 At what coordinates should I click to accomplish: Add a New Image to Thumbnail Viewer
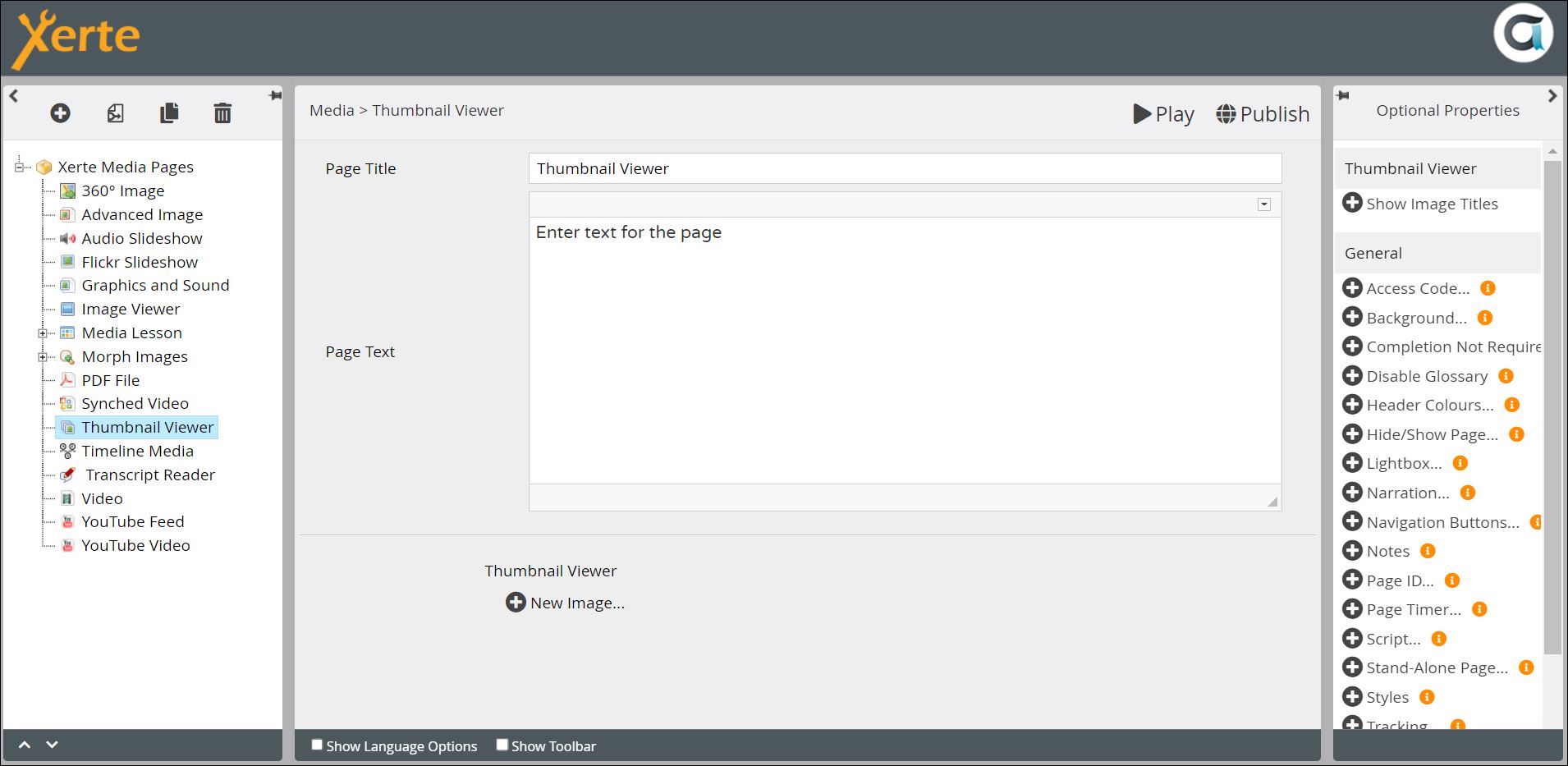click(x=566, y=603)
